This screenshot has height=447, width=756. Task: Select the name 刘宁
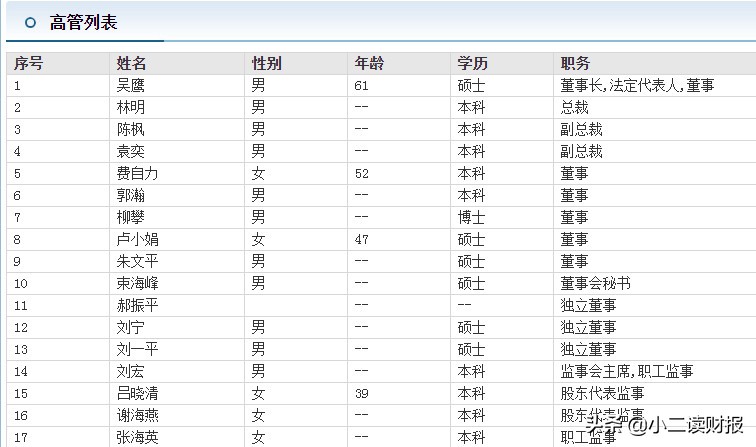tap(131, 327)
